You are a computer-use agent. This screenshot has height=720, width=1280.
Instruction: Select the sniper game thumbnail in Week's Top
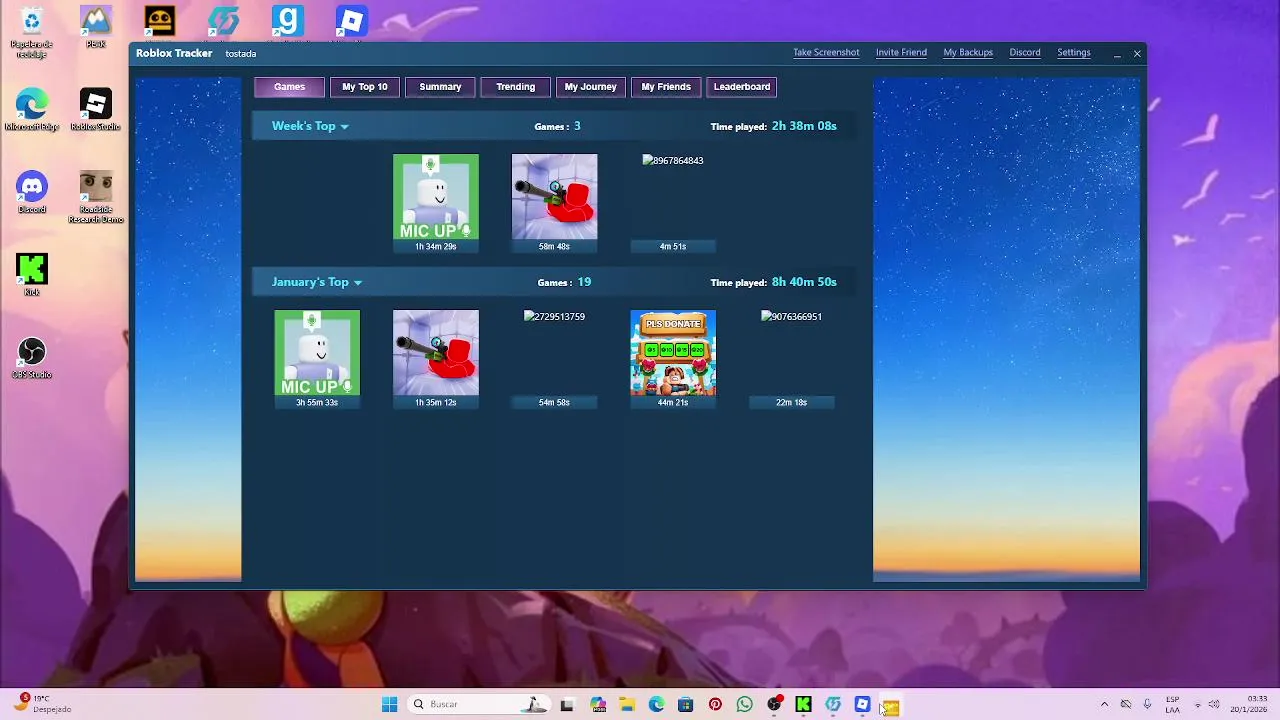pos(554,197)
